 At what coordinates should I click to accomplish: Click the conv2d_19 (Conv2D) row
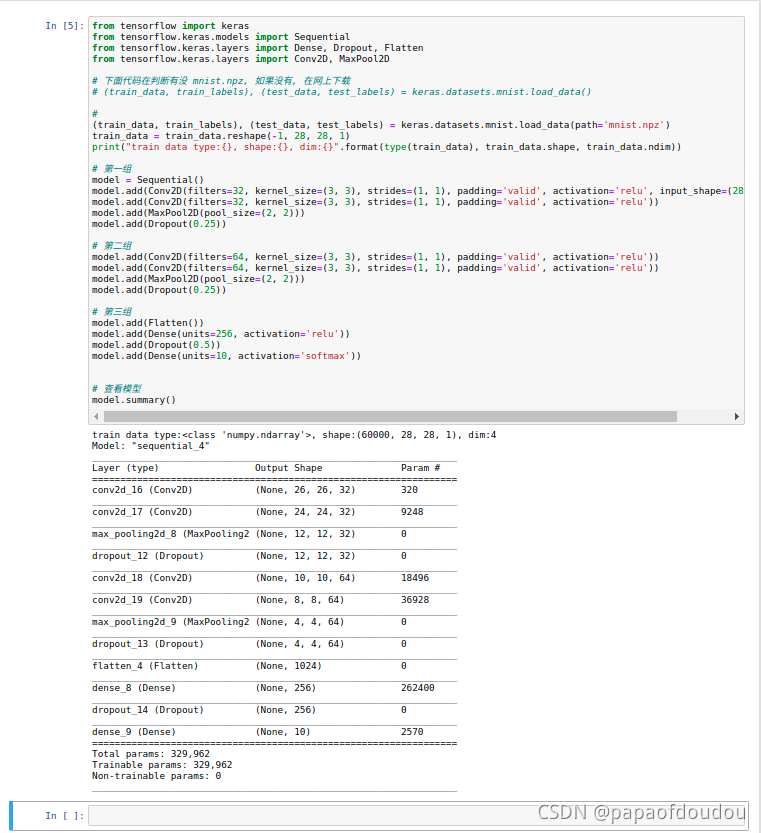tap(274, 600)
